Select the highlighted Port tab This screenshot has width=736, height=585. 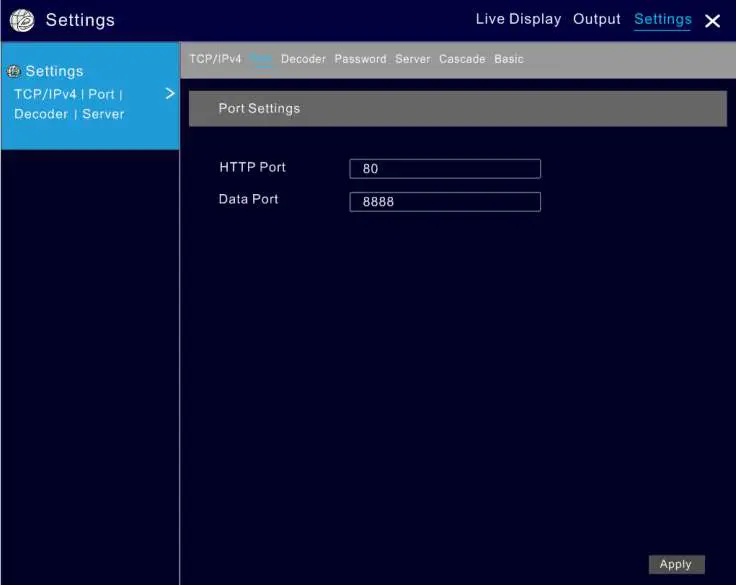(x=261, y=59)
